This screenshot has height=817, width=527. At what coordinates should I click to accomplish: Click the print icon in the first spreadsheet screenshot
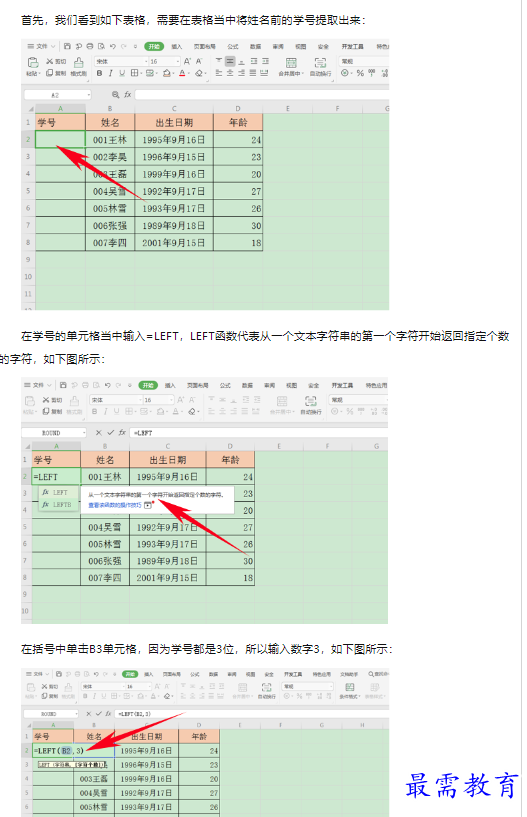click(x=90, y=46)
